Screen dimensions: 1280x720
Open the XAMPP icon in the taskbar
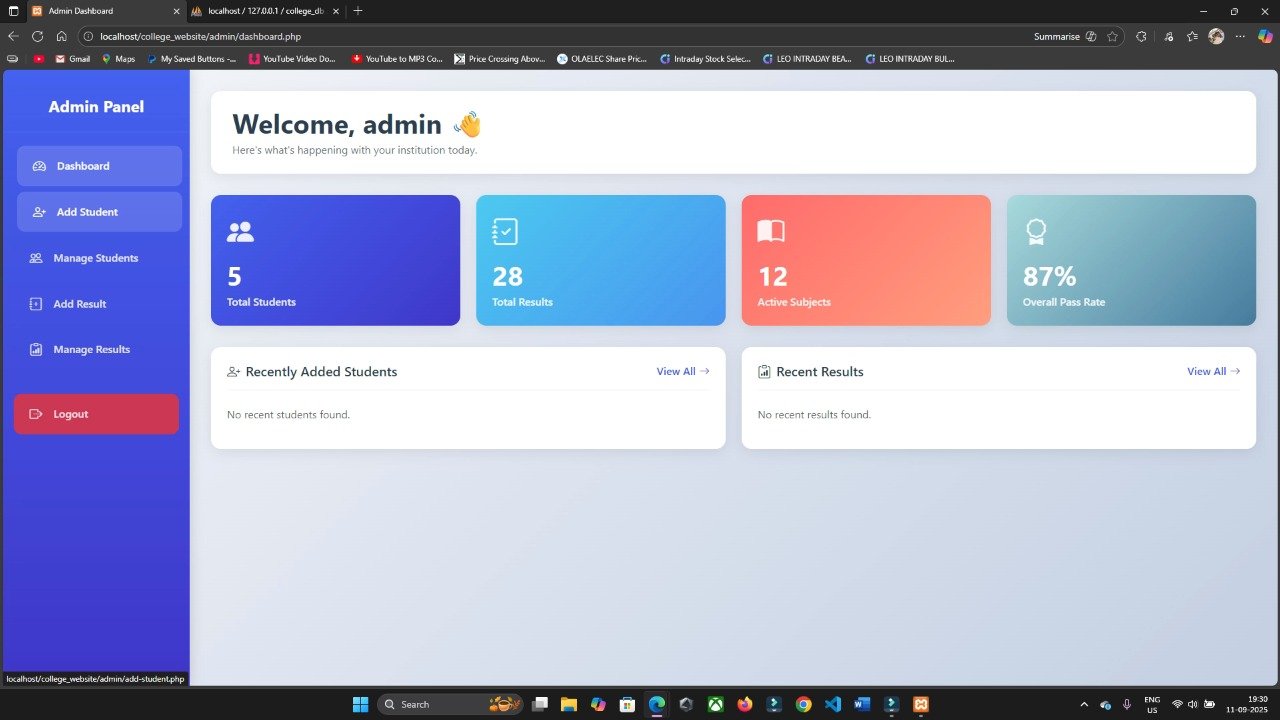(x=921, y=704)
